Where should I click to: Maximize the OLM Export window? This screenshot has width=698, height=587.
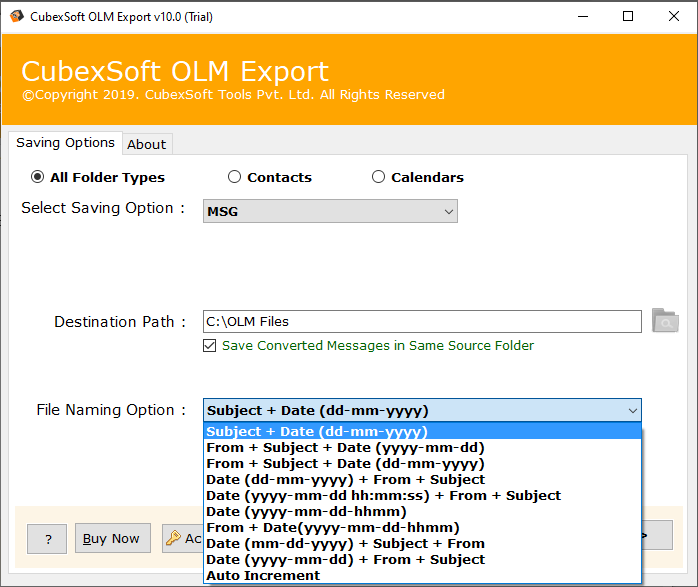coord(628,16)
